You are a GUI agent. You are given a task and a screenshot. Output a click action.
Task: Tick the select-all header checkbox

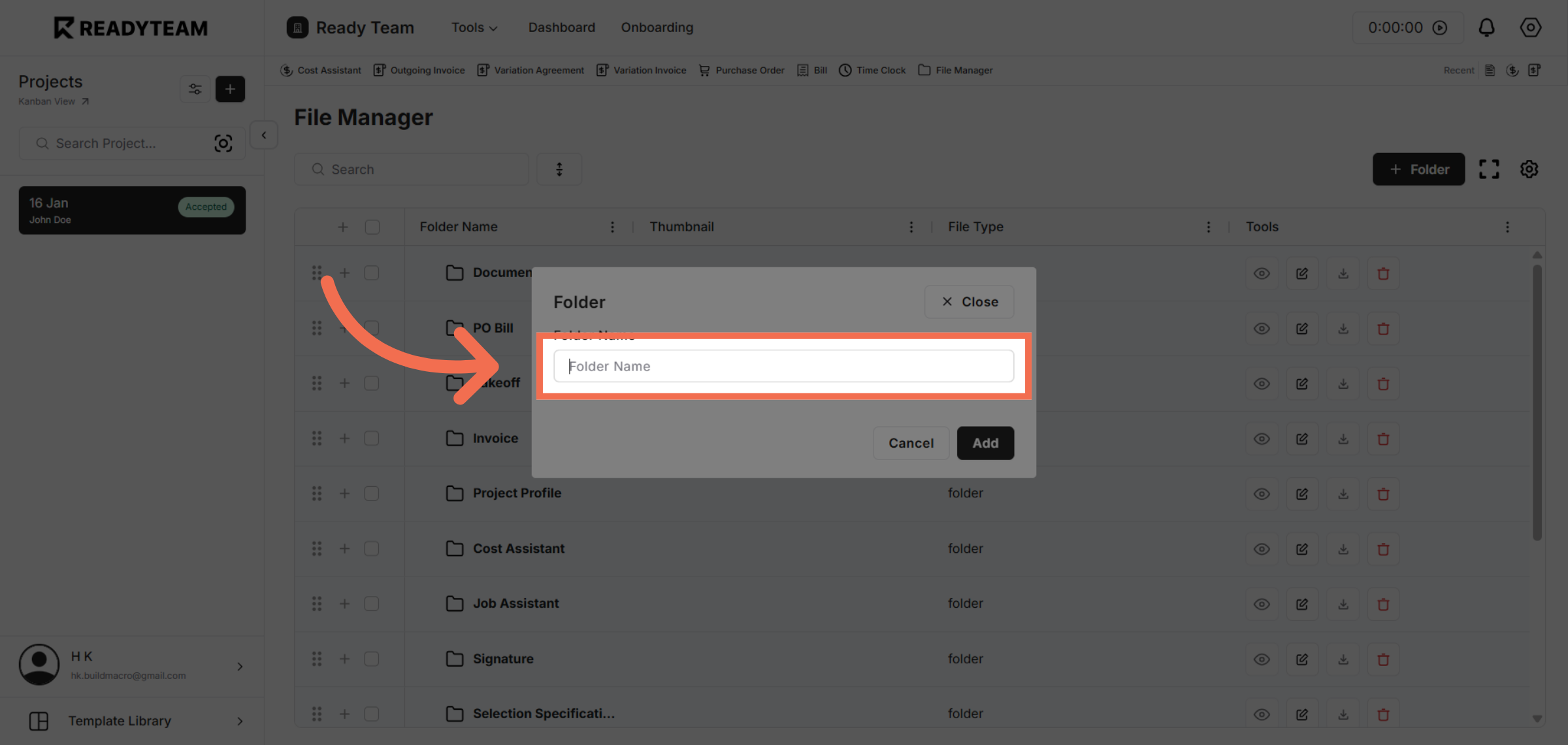[372, 227]
